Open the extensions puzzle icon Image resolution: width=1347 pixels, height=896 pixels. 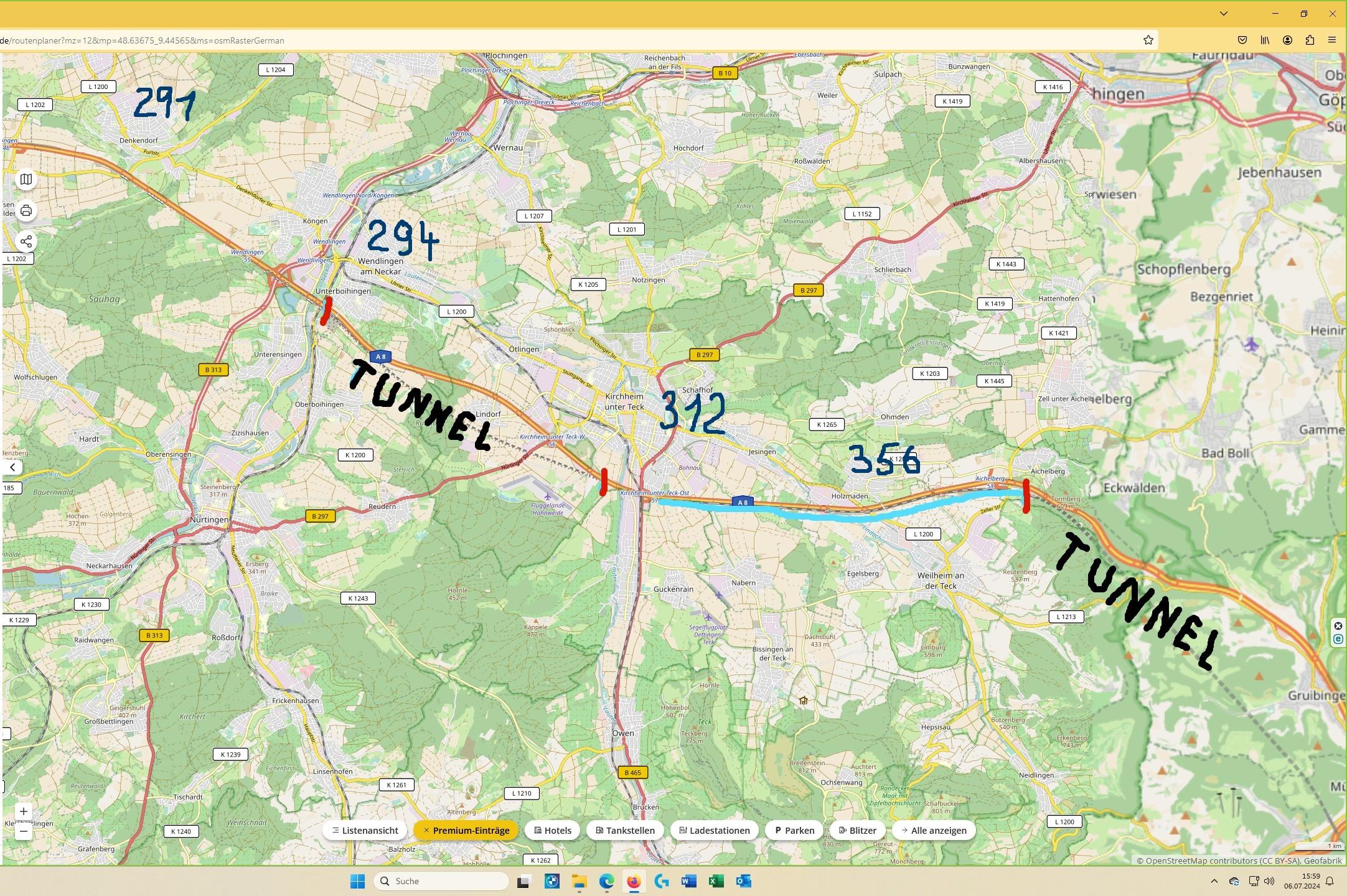pyautogui.click(x=1310, y=40)
